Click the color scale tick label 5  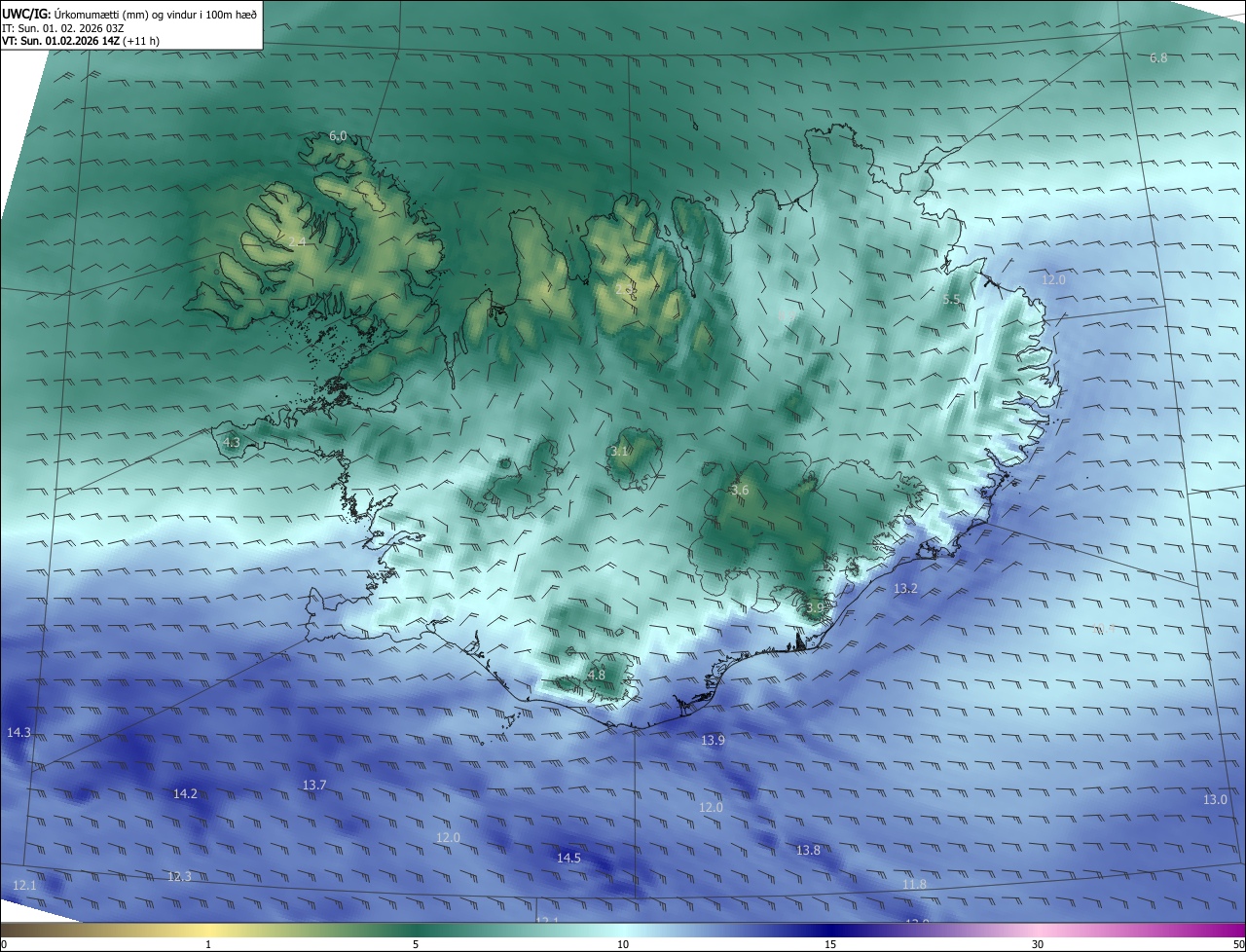point(416,944)
